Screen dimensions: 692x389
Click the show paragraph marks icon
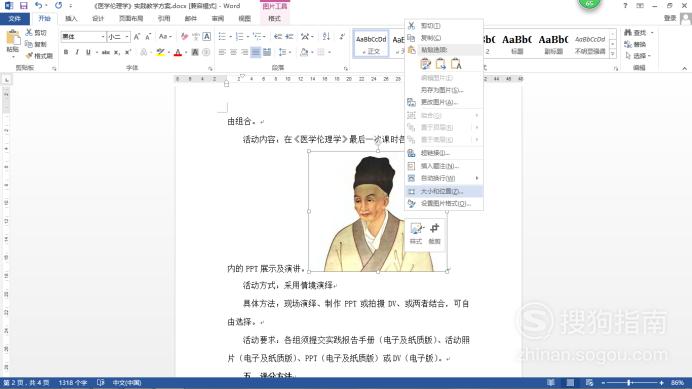[x=342, y=37]
